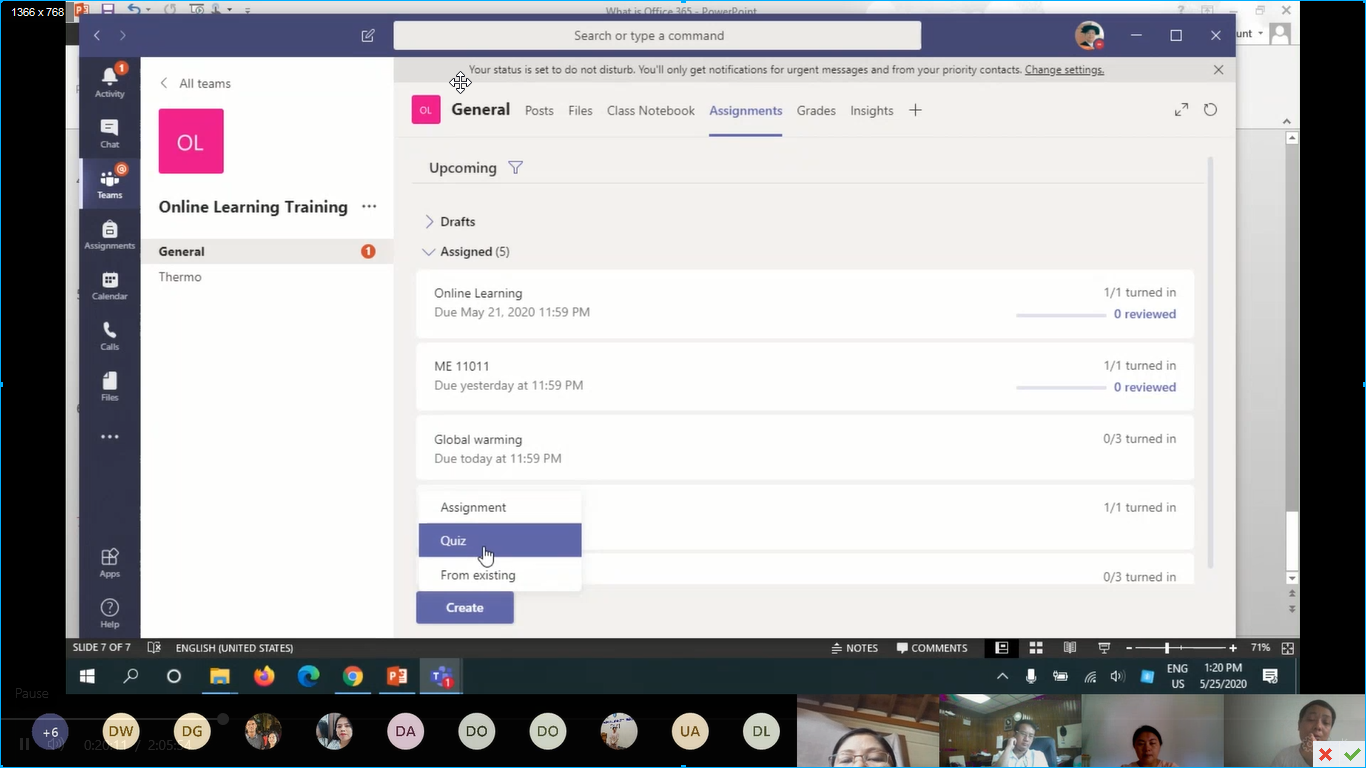Switch to the Posts tab
This screenshot has width=1366, height=768.
539,111
